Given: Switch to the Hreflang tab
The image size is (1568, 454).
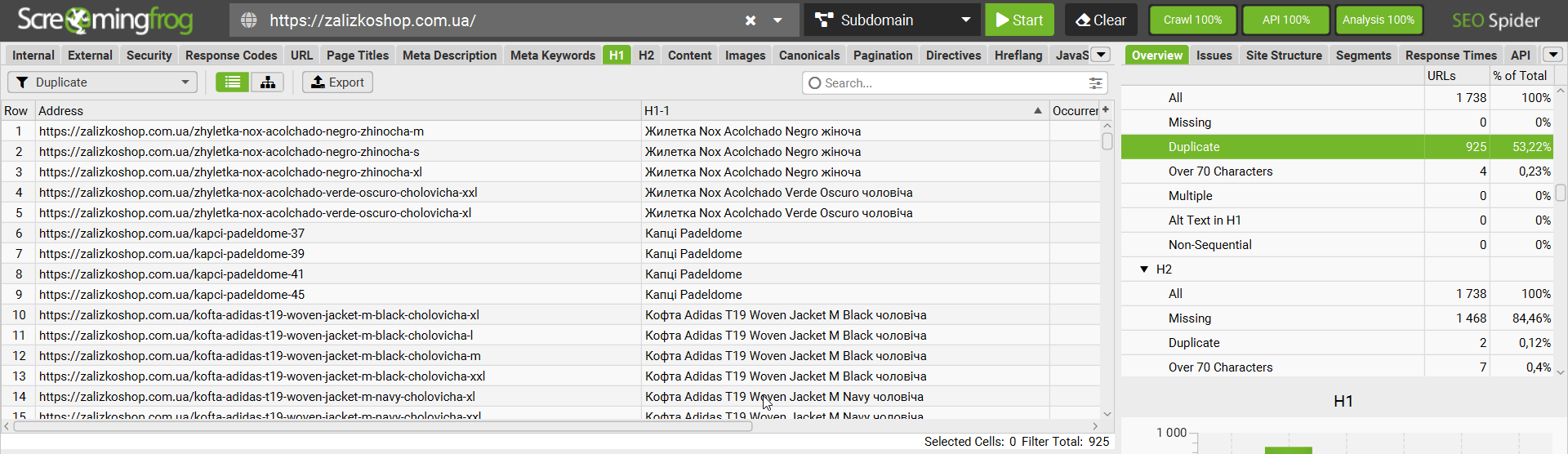Looking at the screenshot, I should (1018, 55).
